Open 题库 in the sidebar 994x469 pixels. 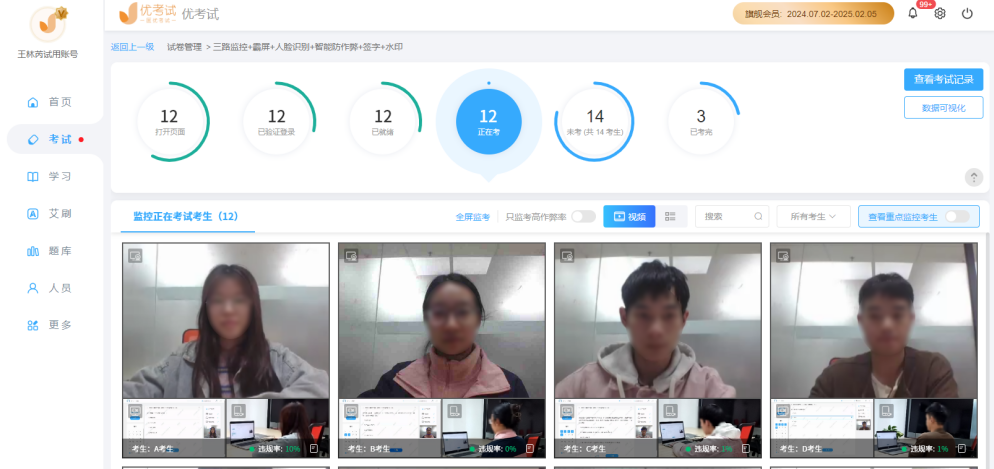click(x=52, y=251)
